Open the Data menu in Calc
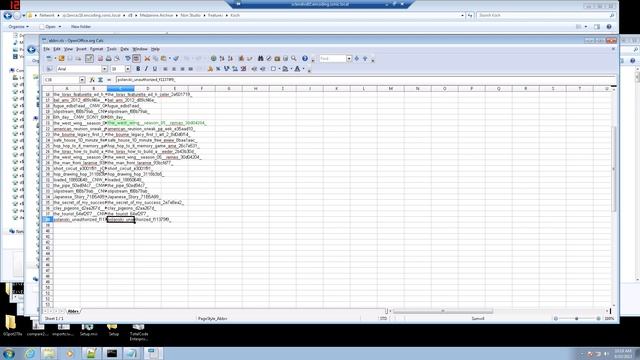Viewport: 640px width, 360px height. 124,49
